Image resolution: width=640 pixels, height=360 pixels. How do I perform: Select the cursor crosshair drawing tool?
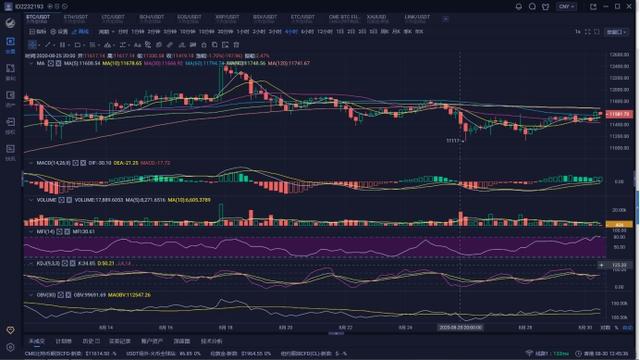tap(32, 44)
